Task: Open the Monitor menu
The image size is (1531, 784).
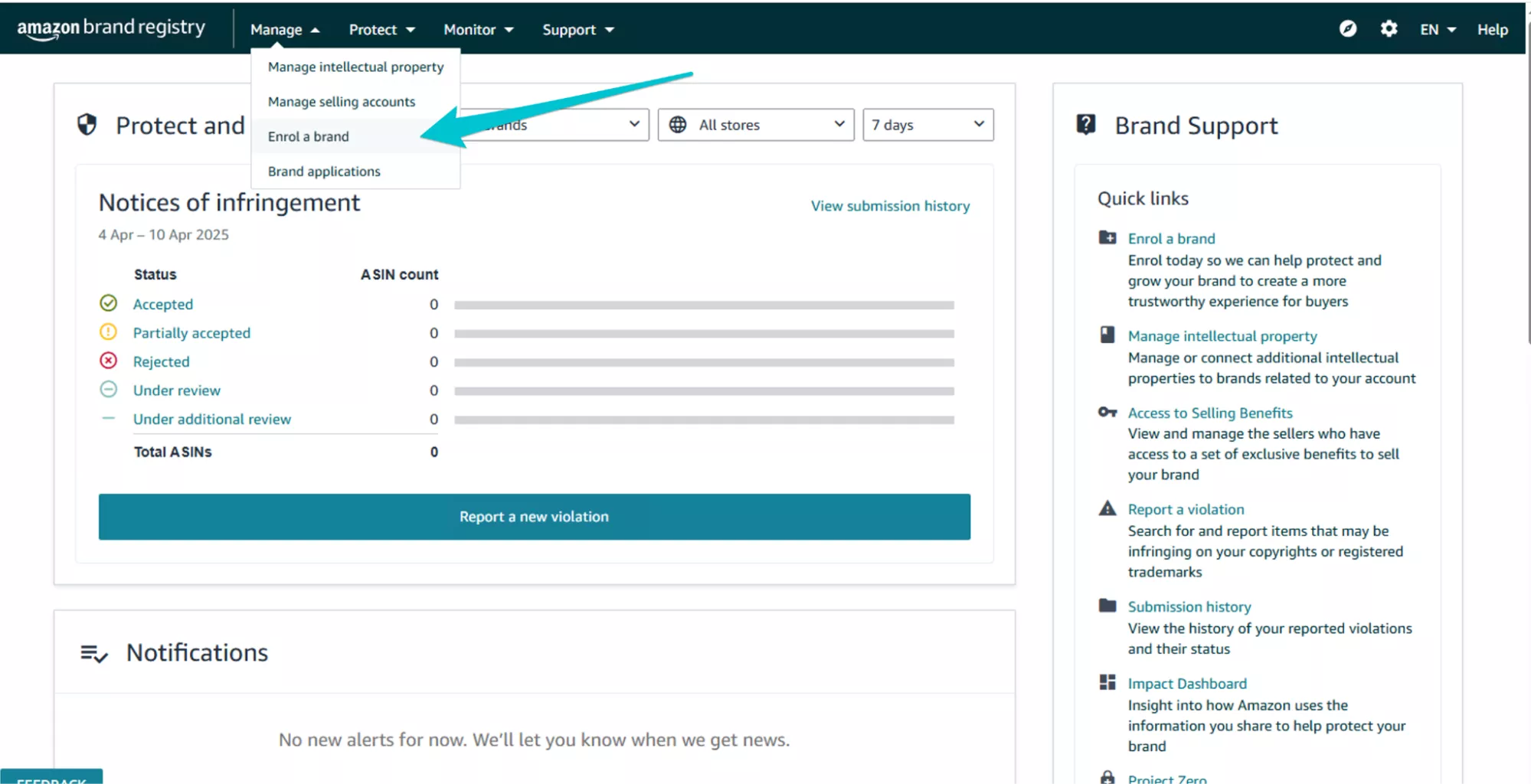Action: tap(478, 30)
